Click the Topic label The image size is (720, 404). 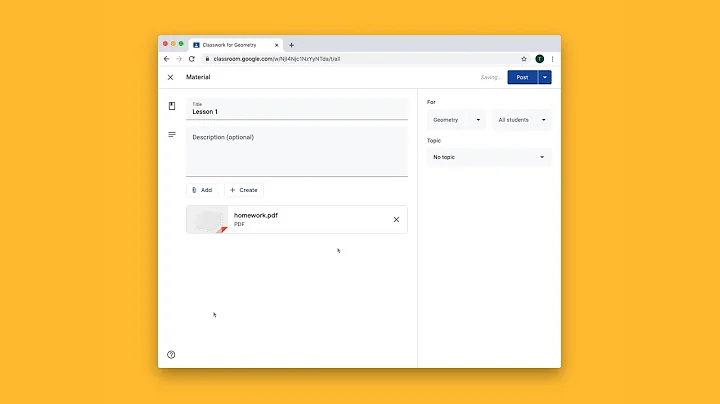(433, 140)
